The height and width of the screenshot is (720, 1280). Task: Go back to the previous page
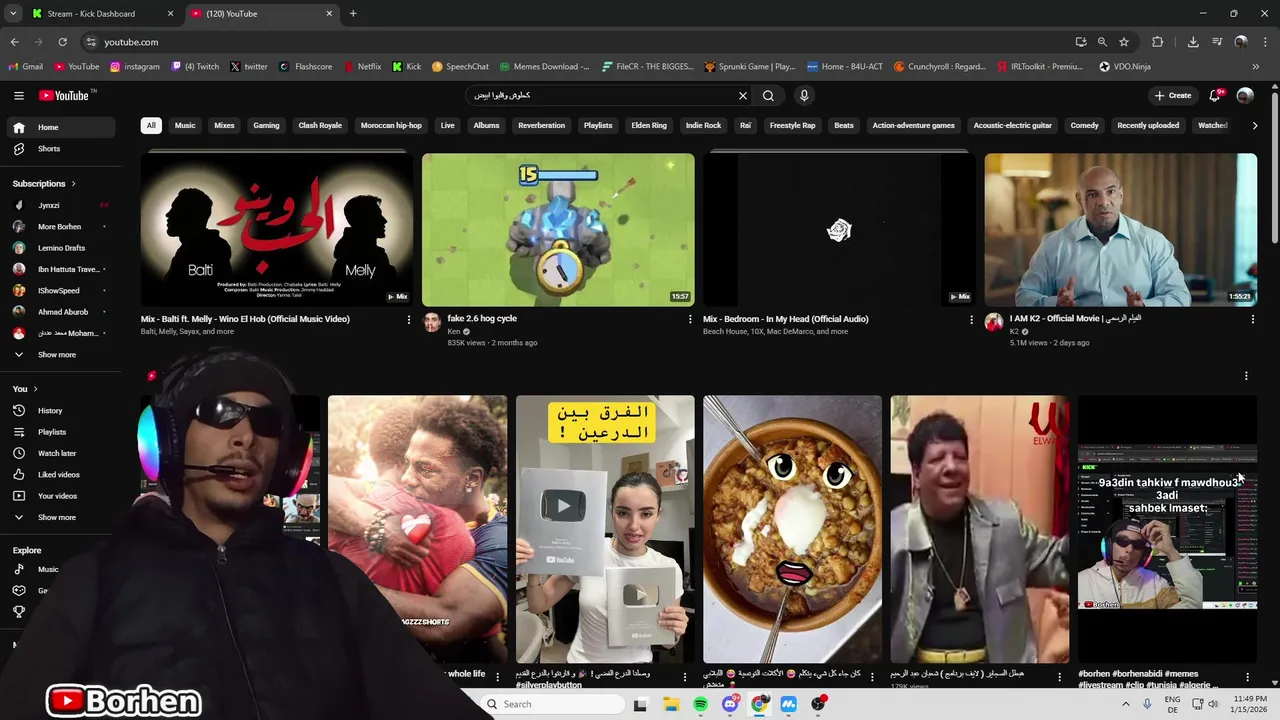14,42
